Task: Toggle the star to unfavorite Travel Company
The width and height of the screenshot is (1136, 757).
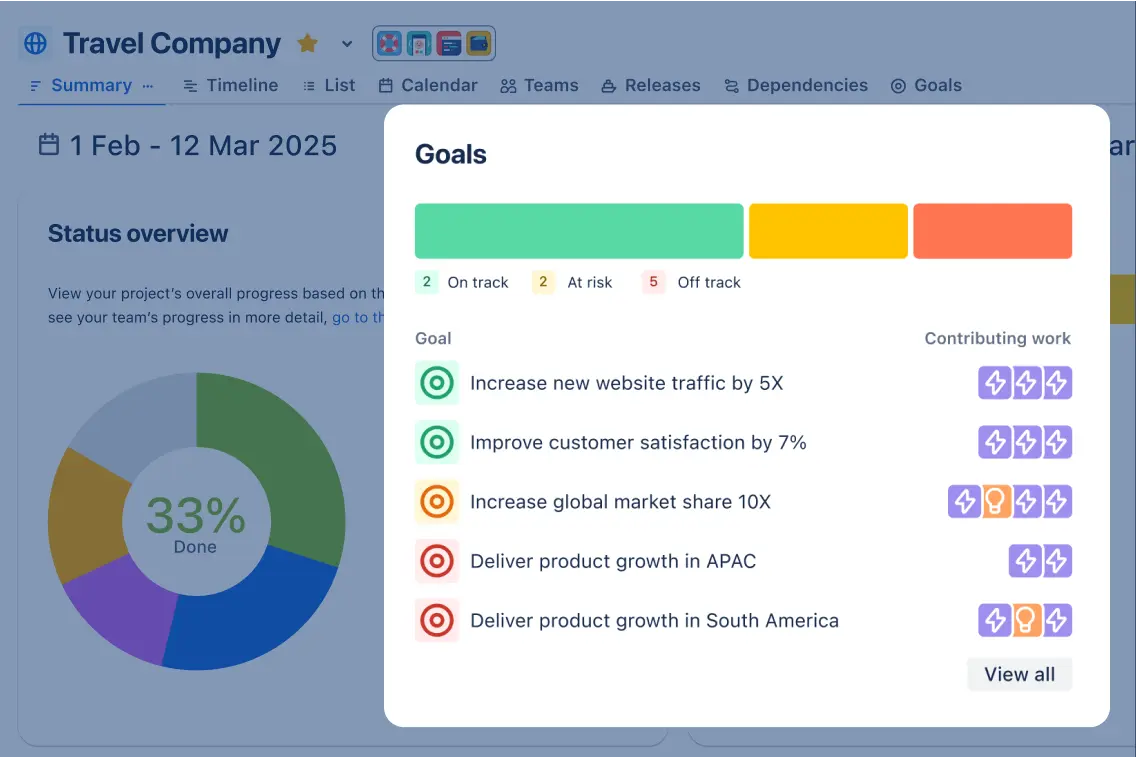Action: click(x=307, y=43)
